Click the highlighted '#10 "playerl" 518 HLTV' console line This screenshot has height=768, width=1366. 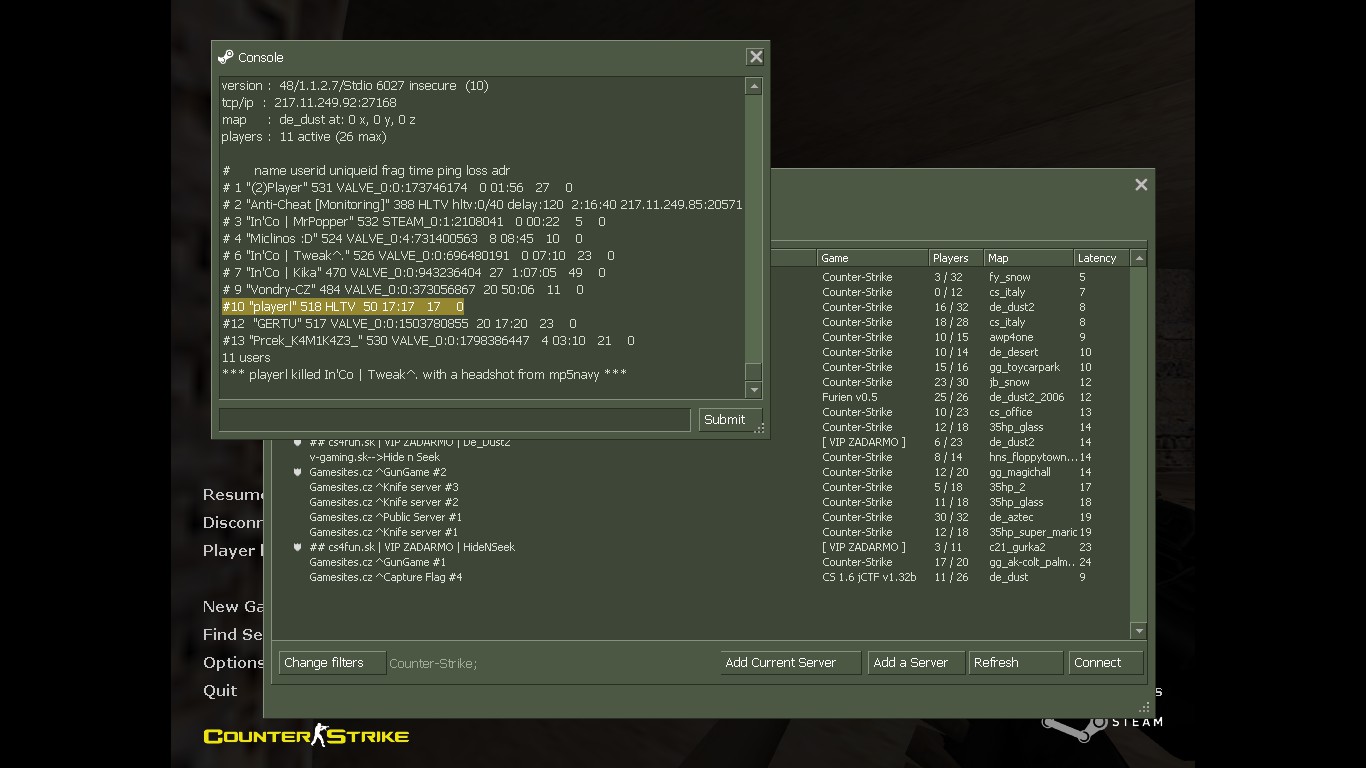click(x=342, y=307)
